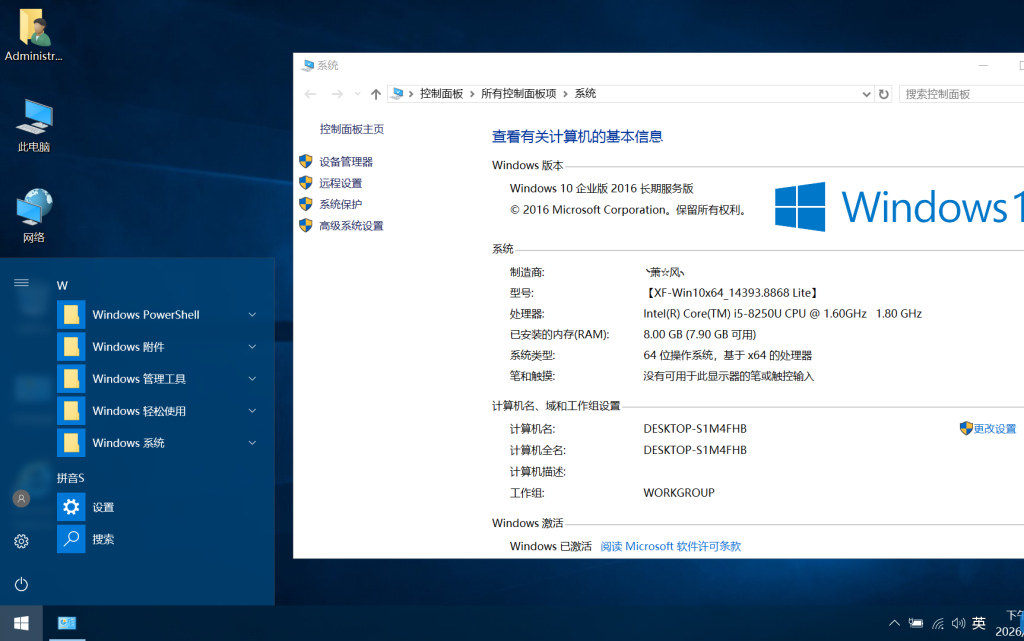Click the volume icon in system tray
This screenshot has height=641, width=1024.
click(958, 623)
